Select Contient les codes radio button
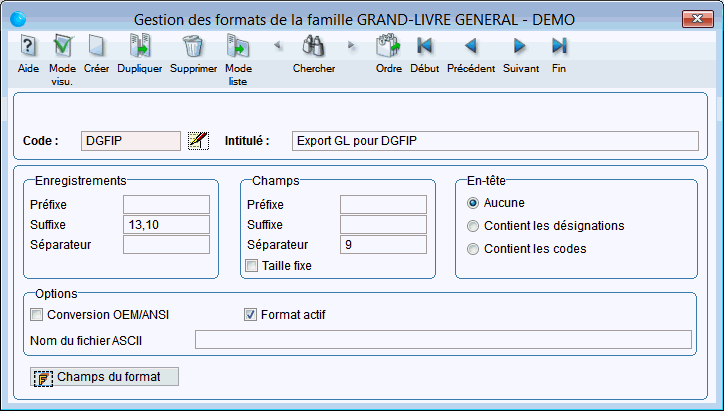This screenshot has height=411, width=724. 474,249
